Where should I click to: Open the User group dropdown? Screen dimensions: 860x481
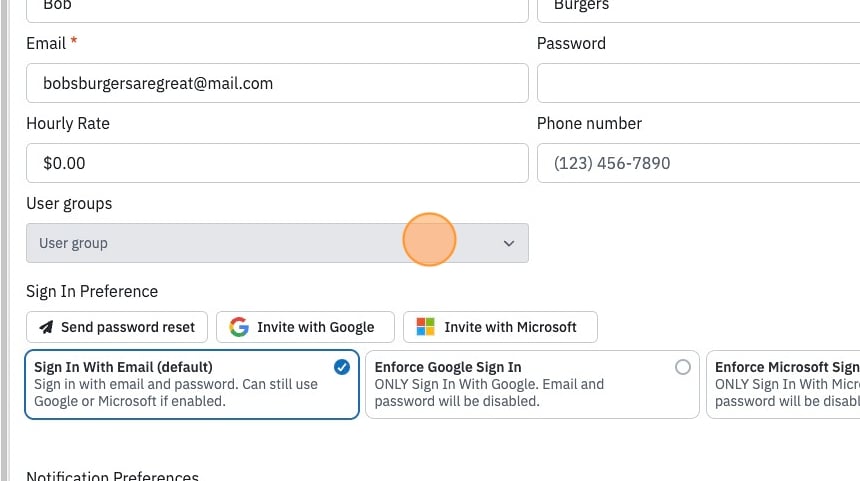click(278, 243)
